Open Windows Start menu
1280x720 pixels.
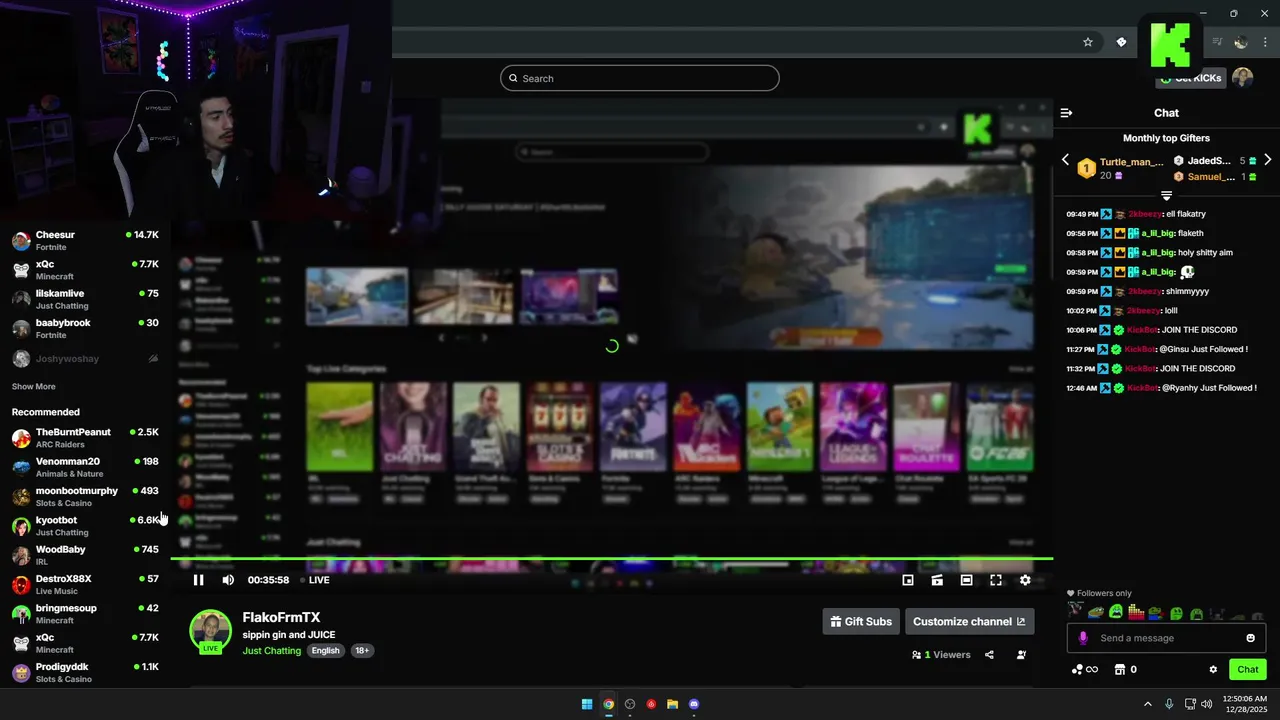[x=587, y=704]
